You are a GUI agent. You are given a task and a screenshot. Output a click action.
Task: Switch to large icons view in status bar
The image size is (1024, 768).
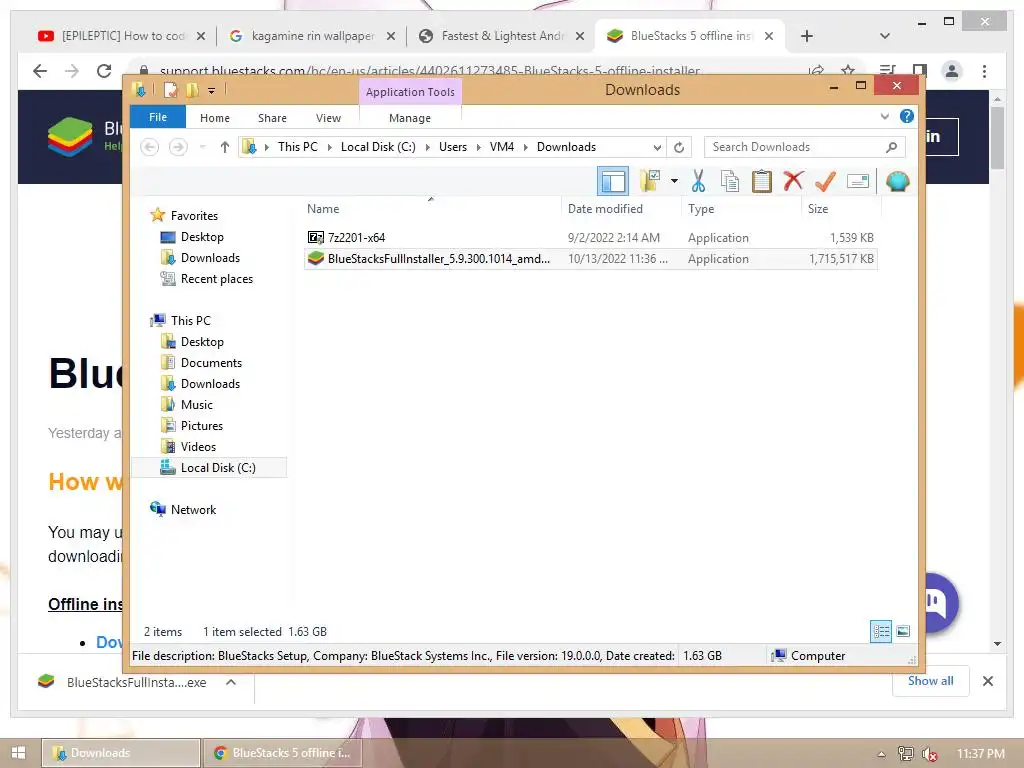903,632
